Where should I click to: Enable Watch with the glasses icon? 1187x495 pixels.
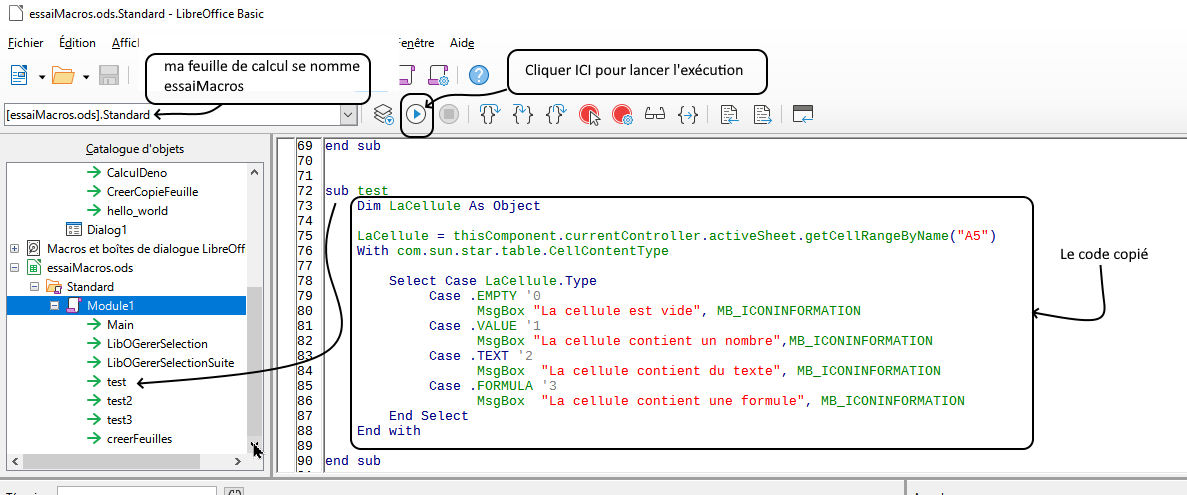coord(655,114)
